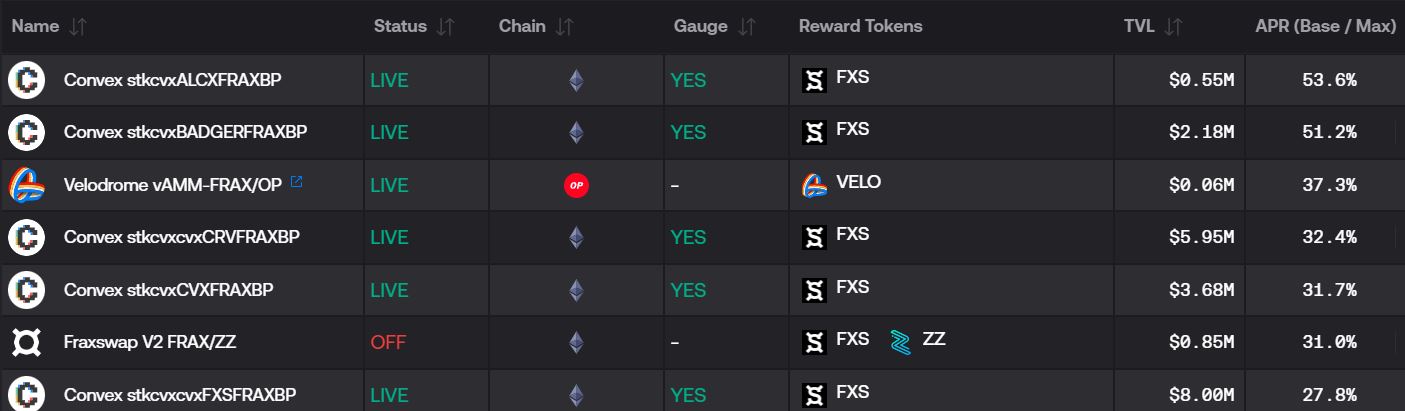Open Convex stkcvxcvxCRVFRAXBP farm
Image resolution: width=1405 pixels, height=411 pixels.
click(702, 237)
